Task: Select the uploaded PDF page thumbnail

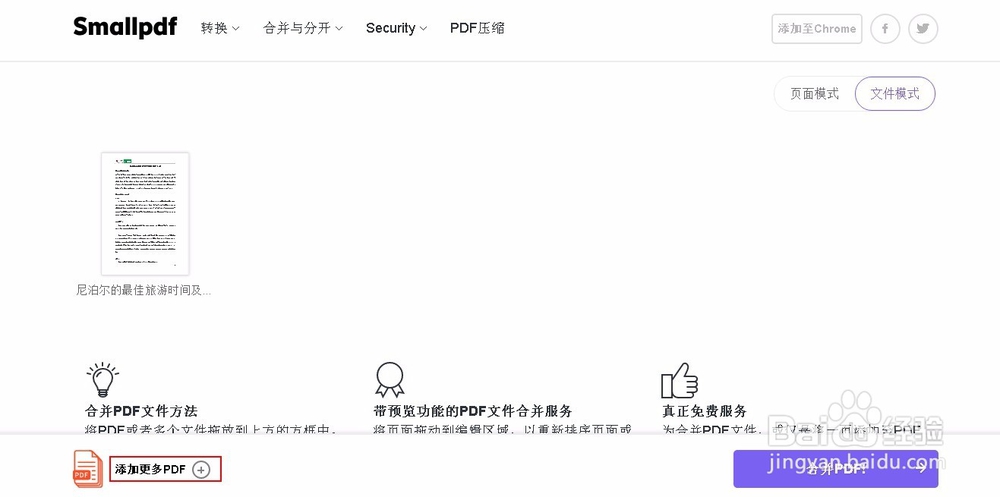Action: (145, 214)
